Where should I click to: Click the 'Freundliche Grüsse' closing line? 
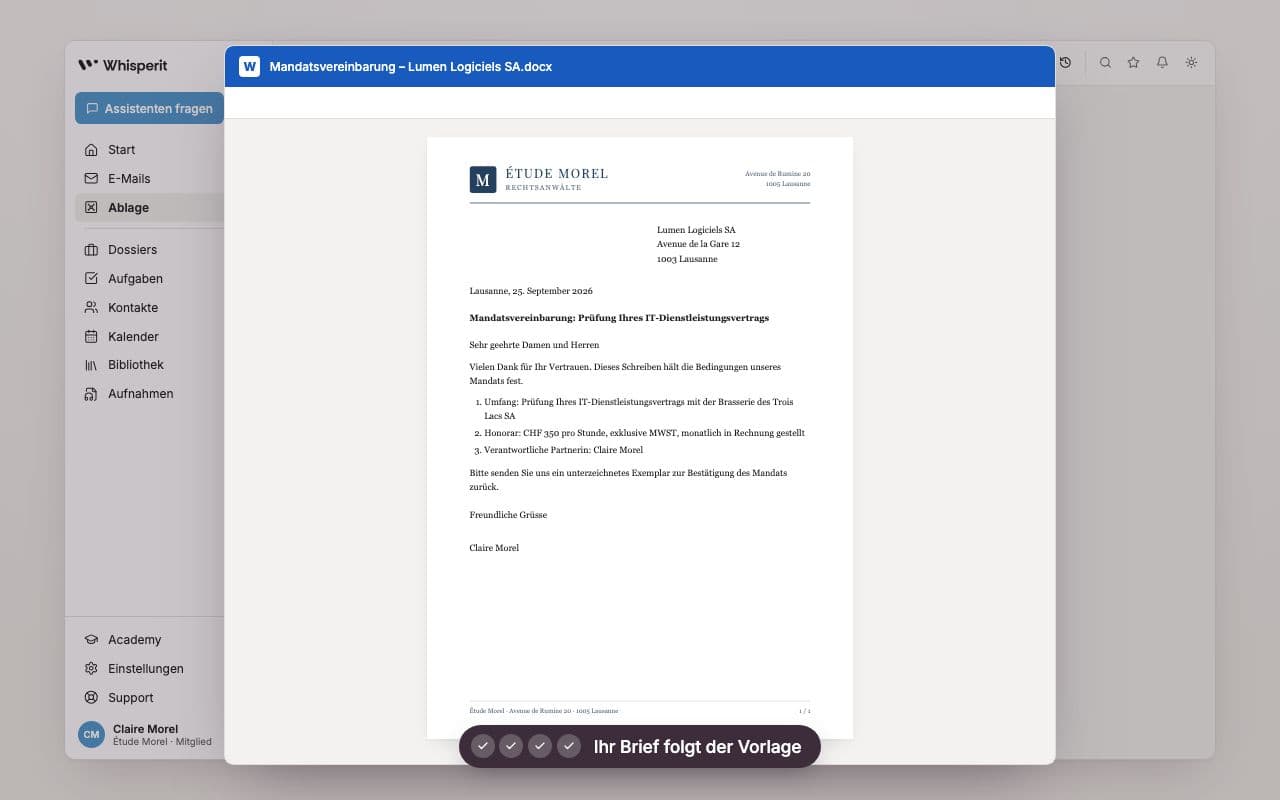[x=508, y=515]
